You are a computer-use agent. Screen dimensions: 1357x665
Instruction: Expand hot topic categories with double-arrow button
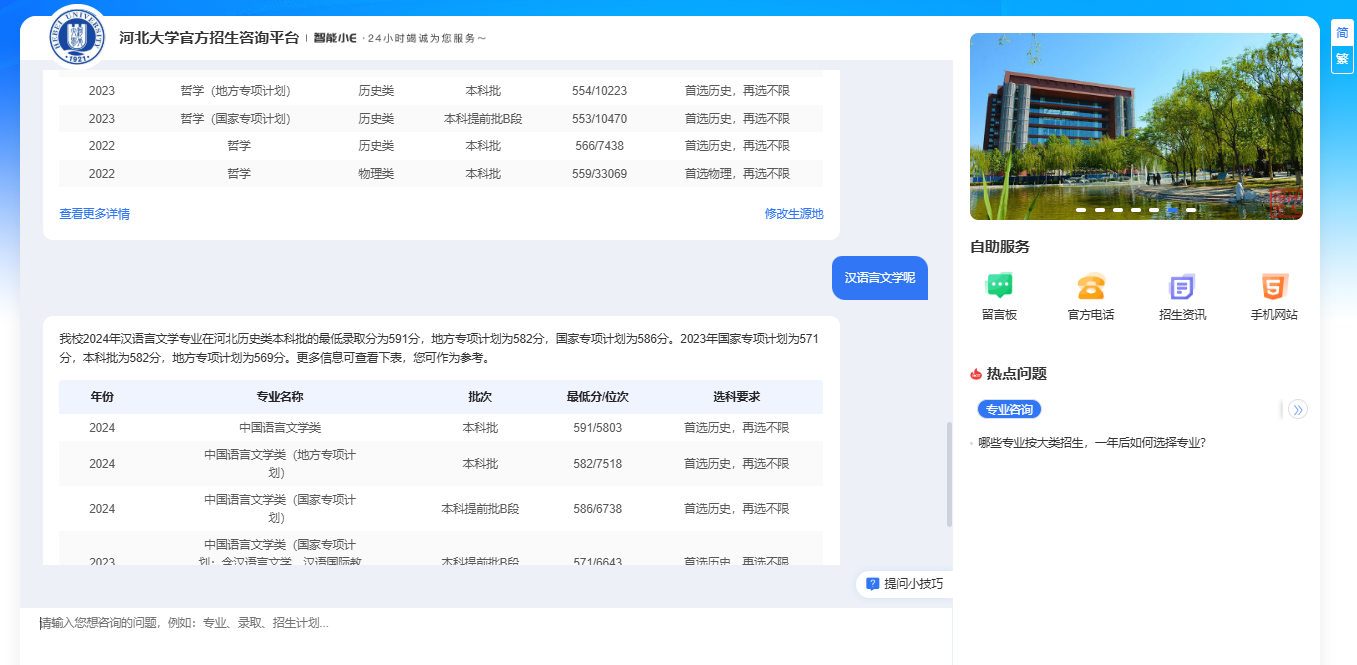coord(1298,409)
